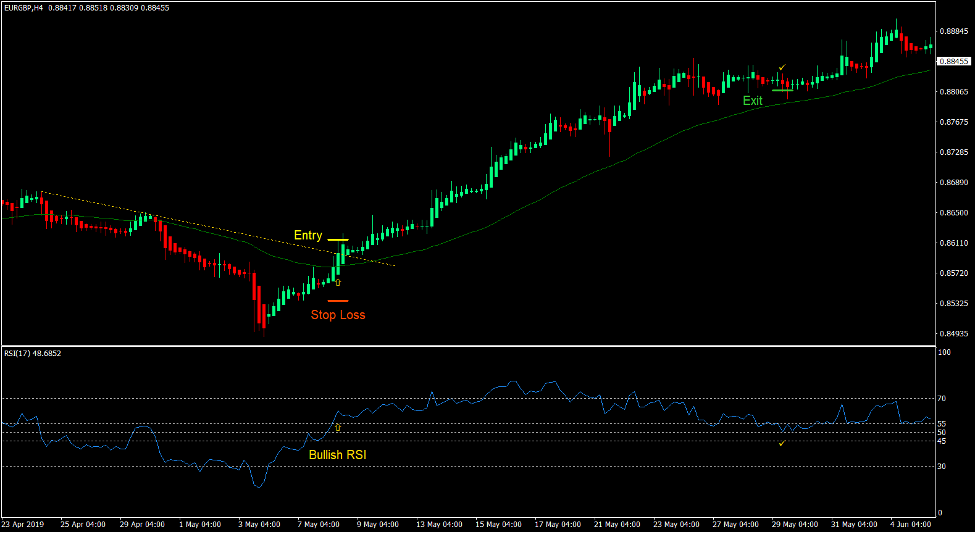Click the yellow marker on the RSI line
Viewport: 977px width, 533px height.
337,427
